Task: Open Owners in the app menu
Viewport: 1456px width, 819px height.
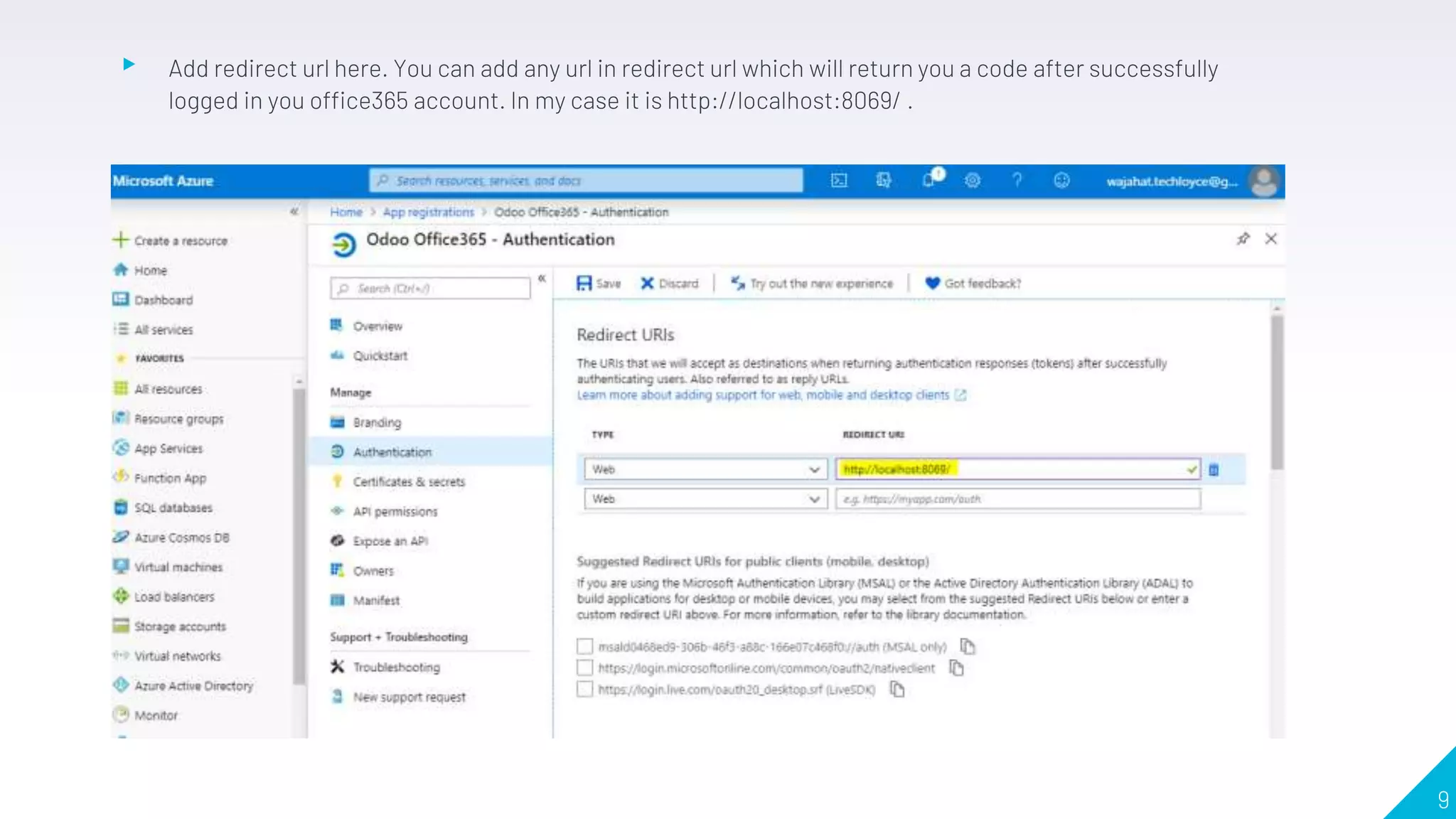Action: tap(373, 571)
